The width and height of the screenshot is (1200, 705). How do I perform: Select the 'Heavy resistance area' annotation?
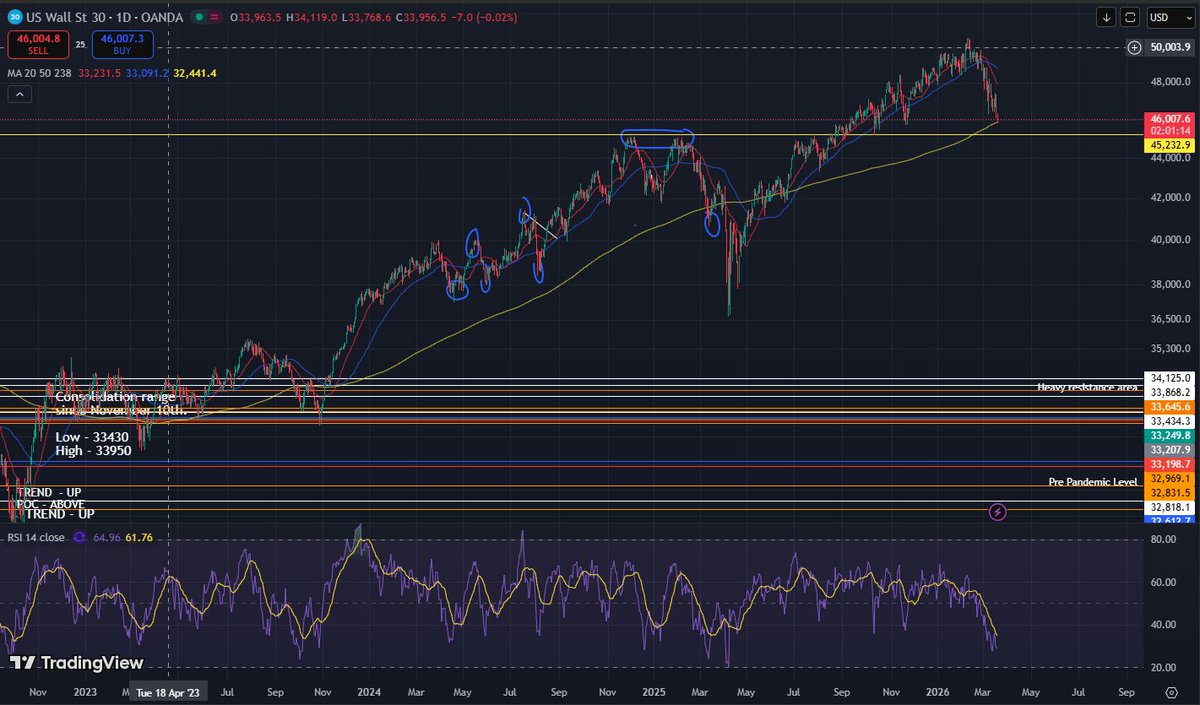[1087, 387]
